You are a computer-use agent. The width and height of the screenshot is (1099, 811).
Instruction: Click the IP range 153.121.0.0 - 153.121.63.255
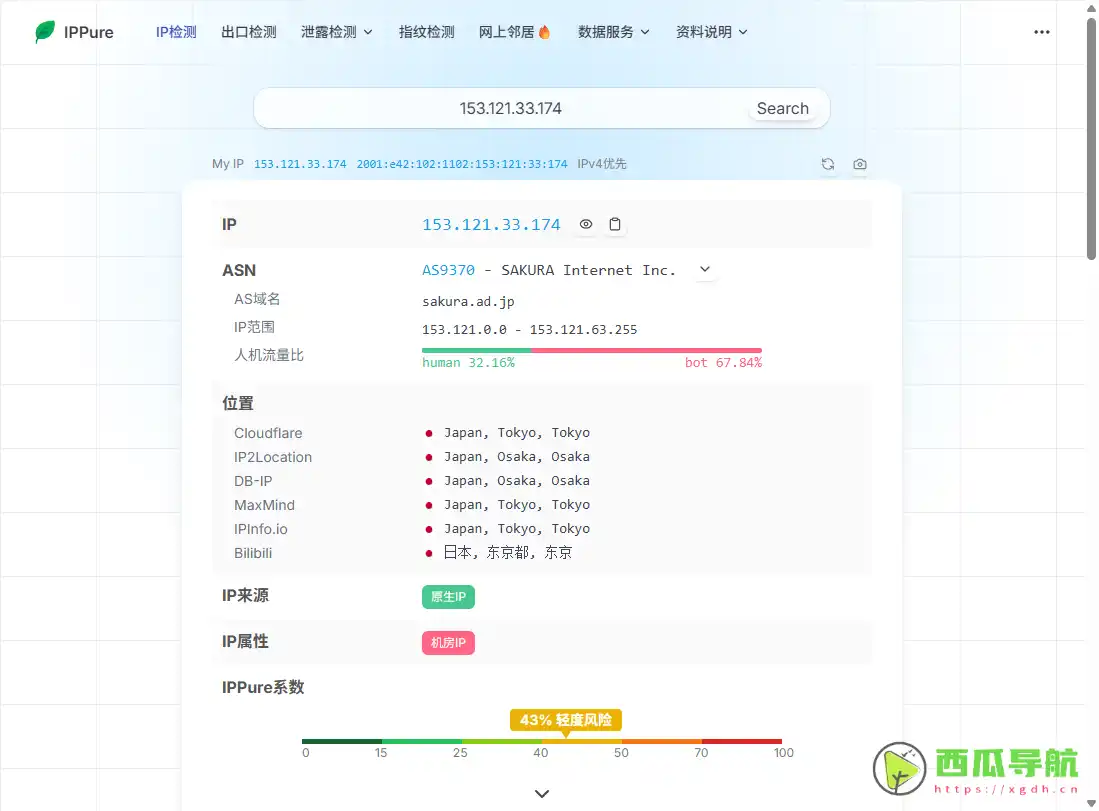(529, 329)
